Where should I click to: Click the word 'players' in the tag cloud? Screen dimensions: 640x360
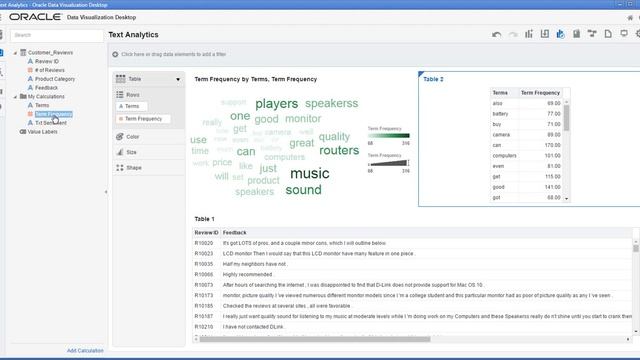click(x=276, y=104)
